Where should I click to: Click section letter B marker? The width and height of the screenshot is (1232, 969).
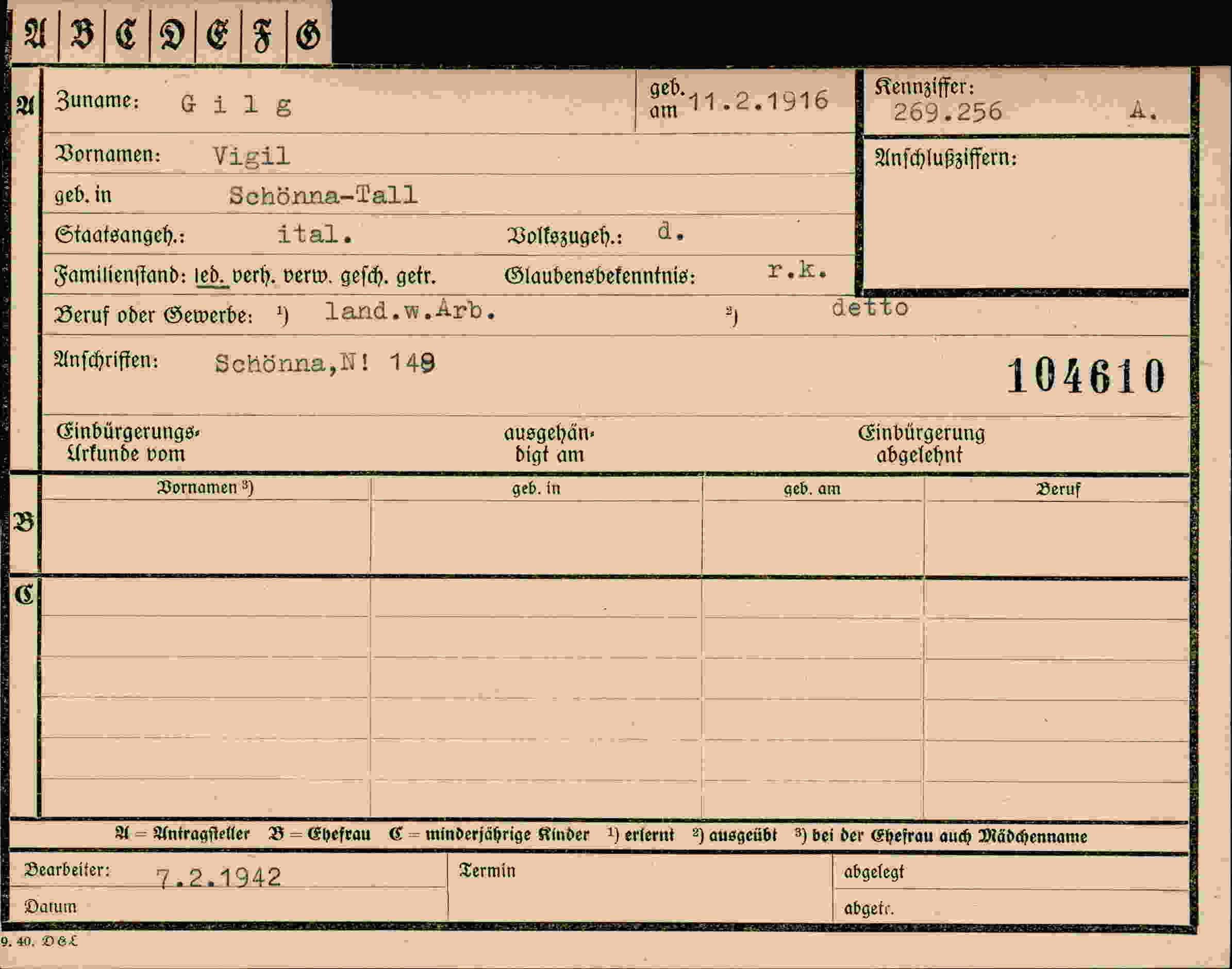pyautogui.click(x=24, y=522)
